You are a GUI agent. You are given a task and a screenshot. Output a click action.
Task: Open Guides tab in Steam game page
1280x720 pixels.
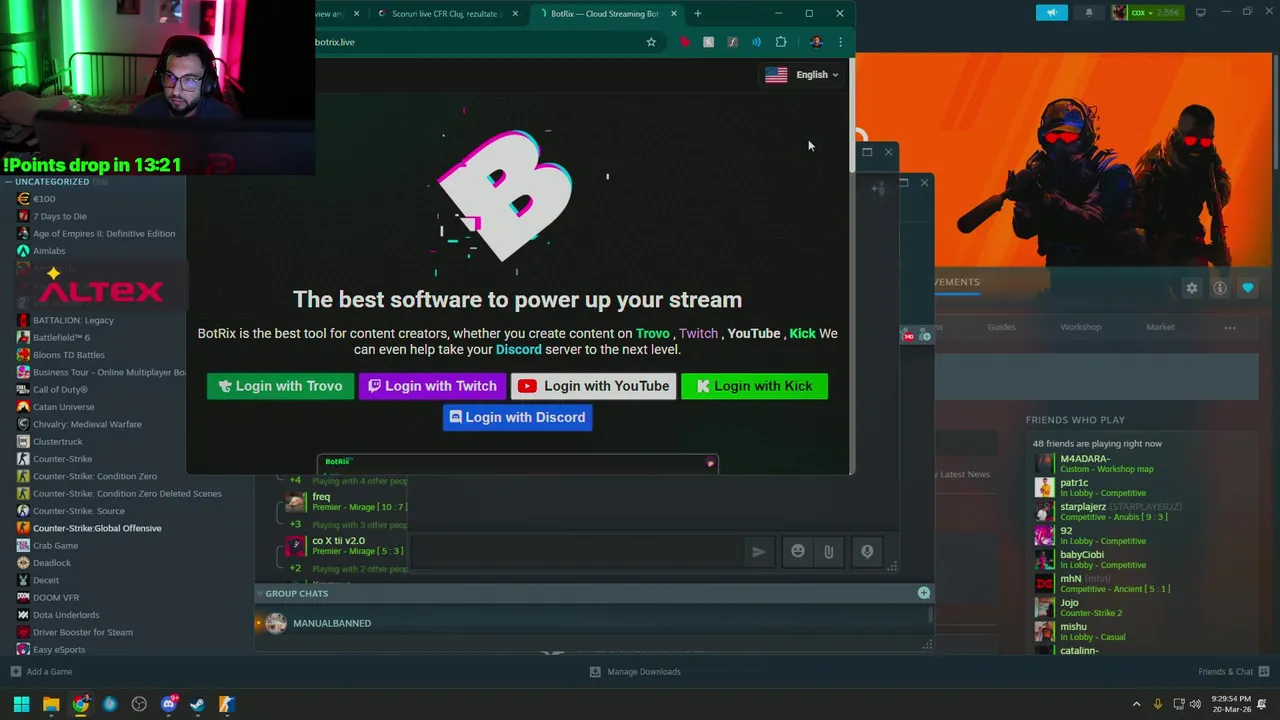pyautogui.click(x=1001, y=327)
